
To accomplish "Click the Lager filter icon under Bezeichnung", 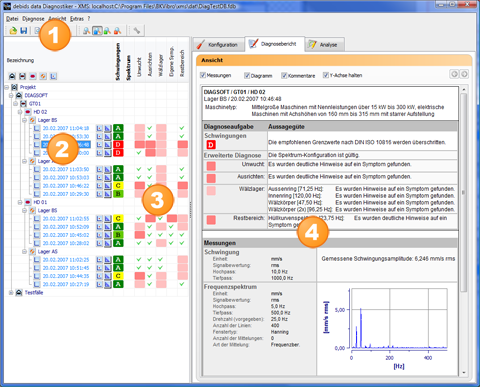I will [43, 76].
